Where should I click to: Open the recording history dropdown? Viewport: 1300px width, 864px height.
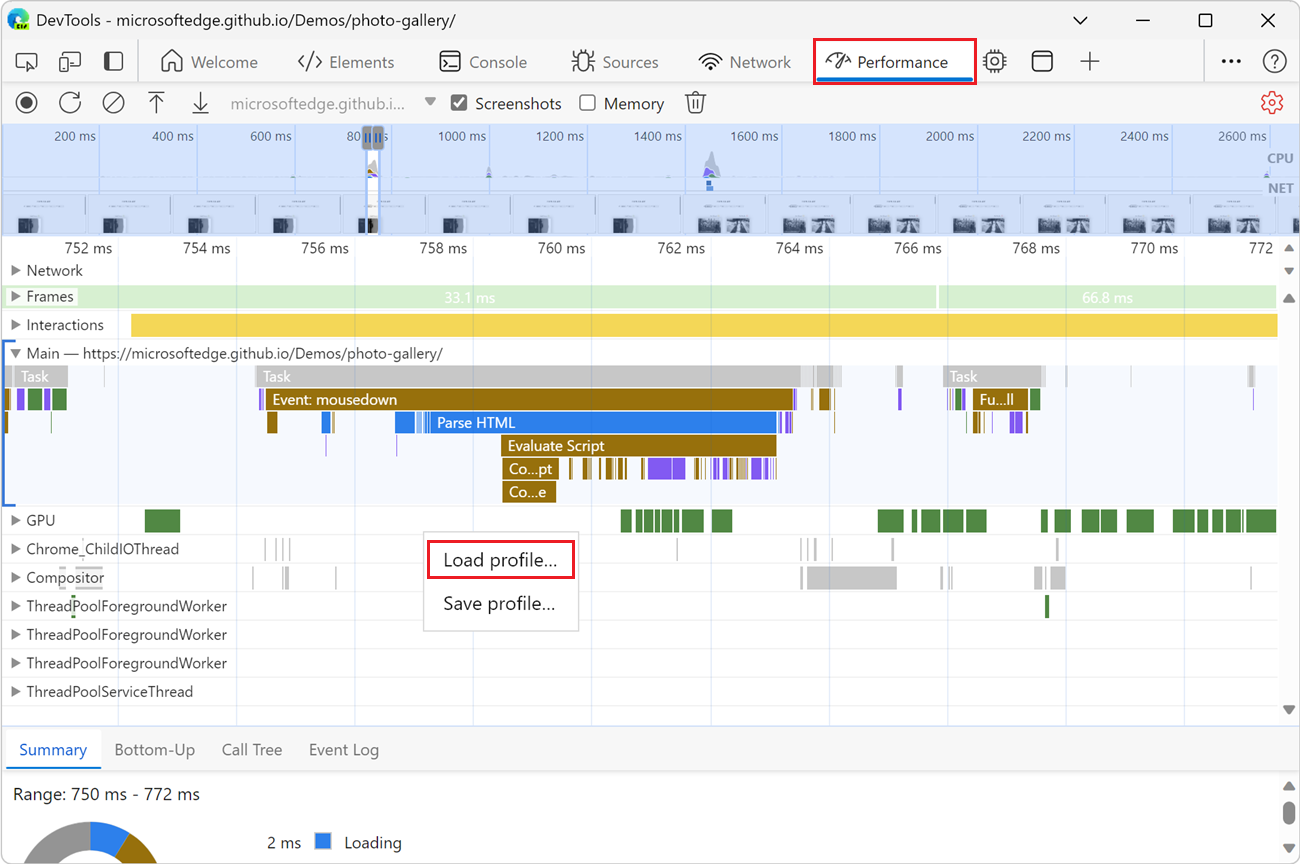[430, 101]
